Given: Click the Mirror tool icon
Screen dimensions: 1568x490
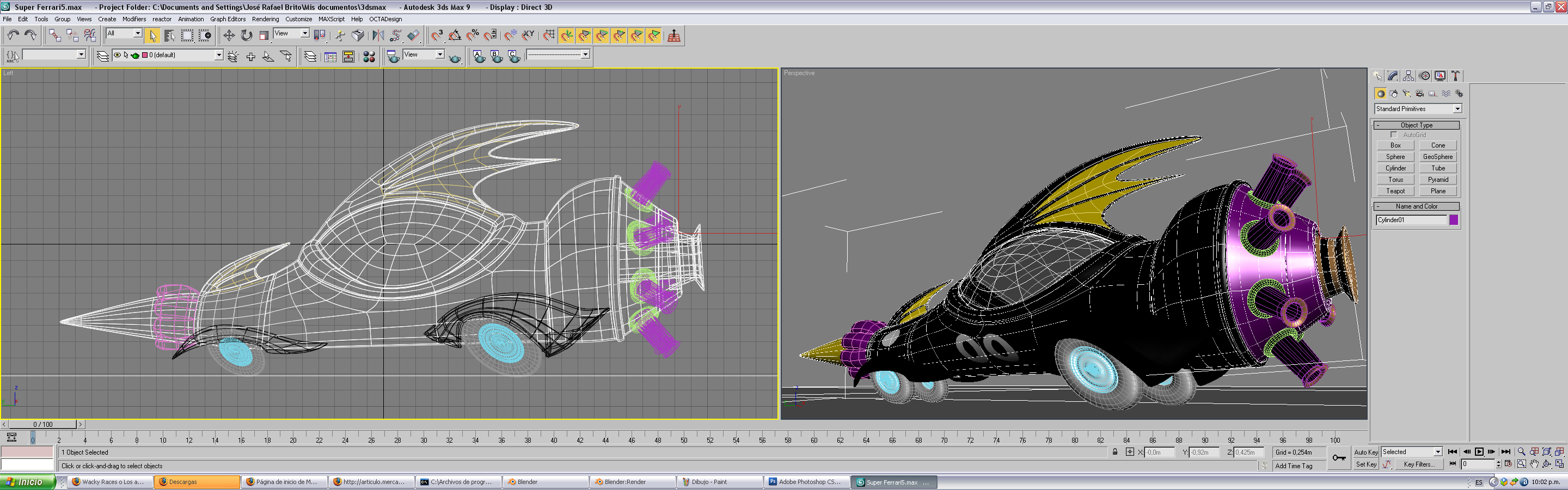Looking at the screenshot, I should [378, 36].
